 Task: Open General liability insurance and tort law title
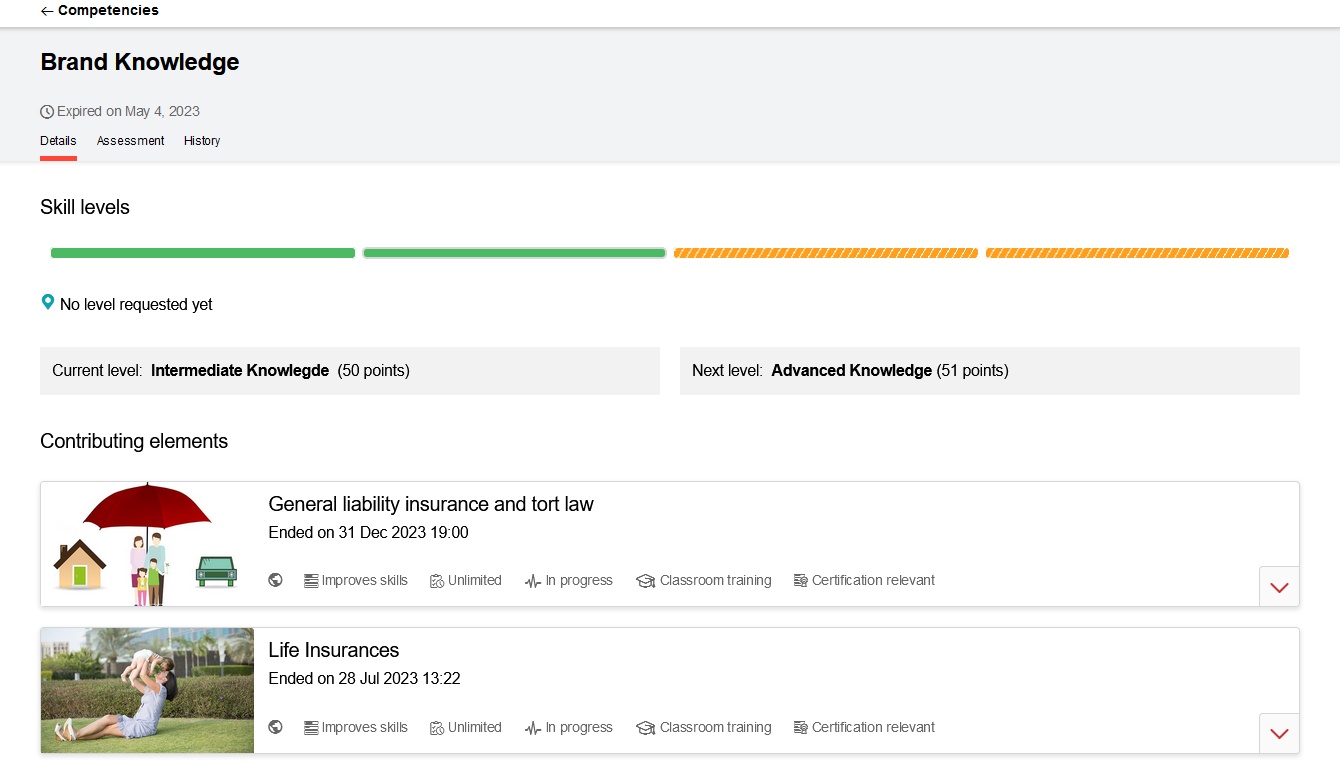click(431, 504)
